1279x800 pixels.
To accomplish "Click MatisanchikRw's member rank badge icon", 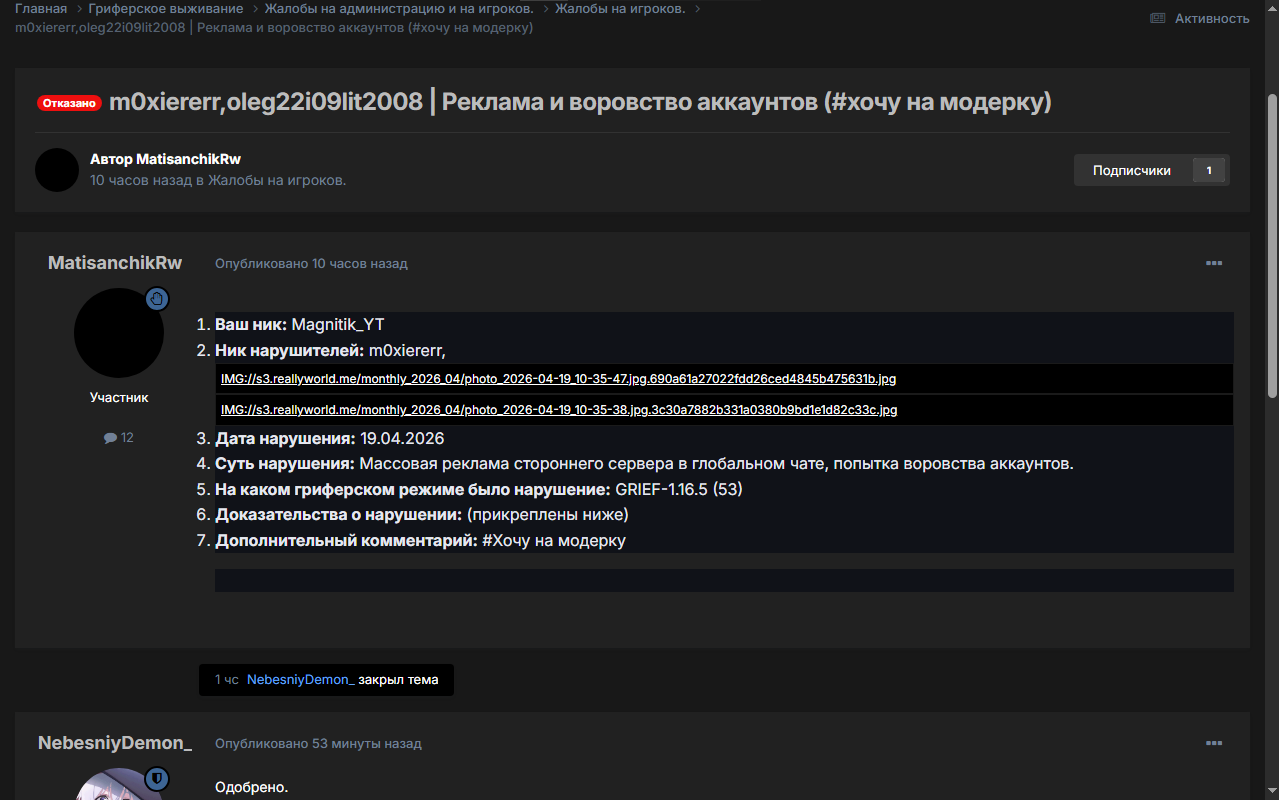I will tap(157, 299).
